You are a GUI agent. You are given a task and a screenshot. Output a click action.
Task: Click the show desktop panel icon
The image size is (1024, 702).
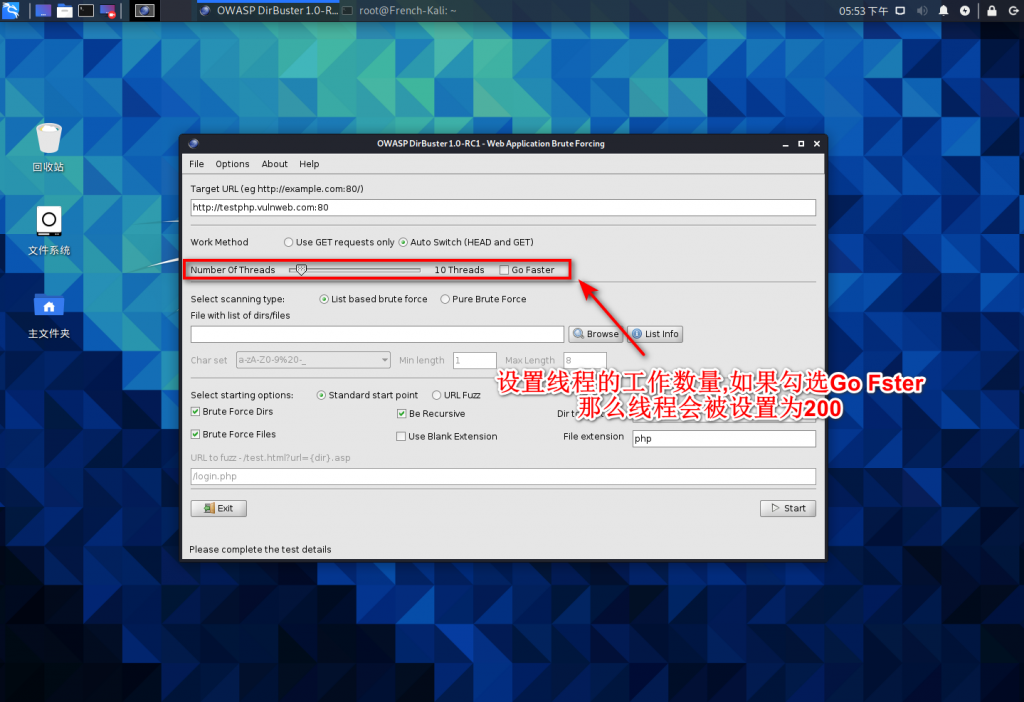tap(43, 11)
